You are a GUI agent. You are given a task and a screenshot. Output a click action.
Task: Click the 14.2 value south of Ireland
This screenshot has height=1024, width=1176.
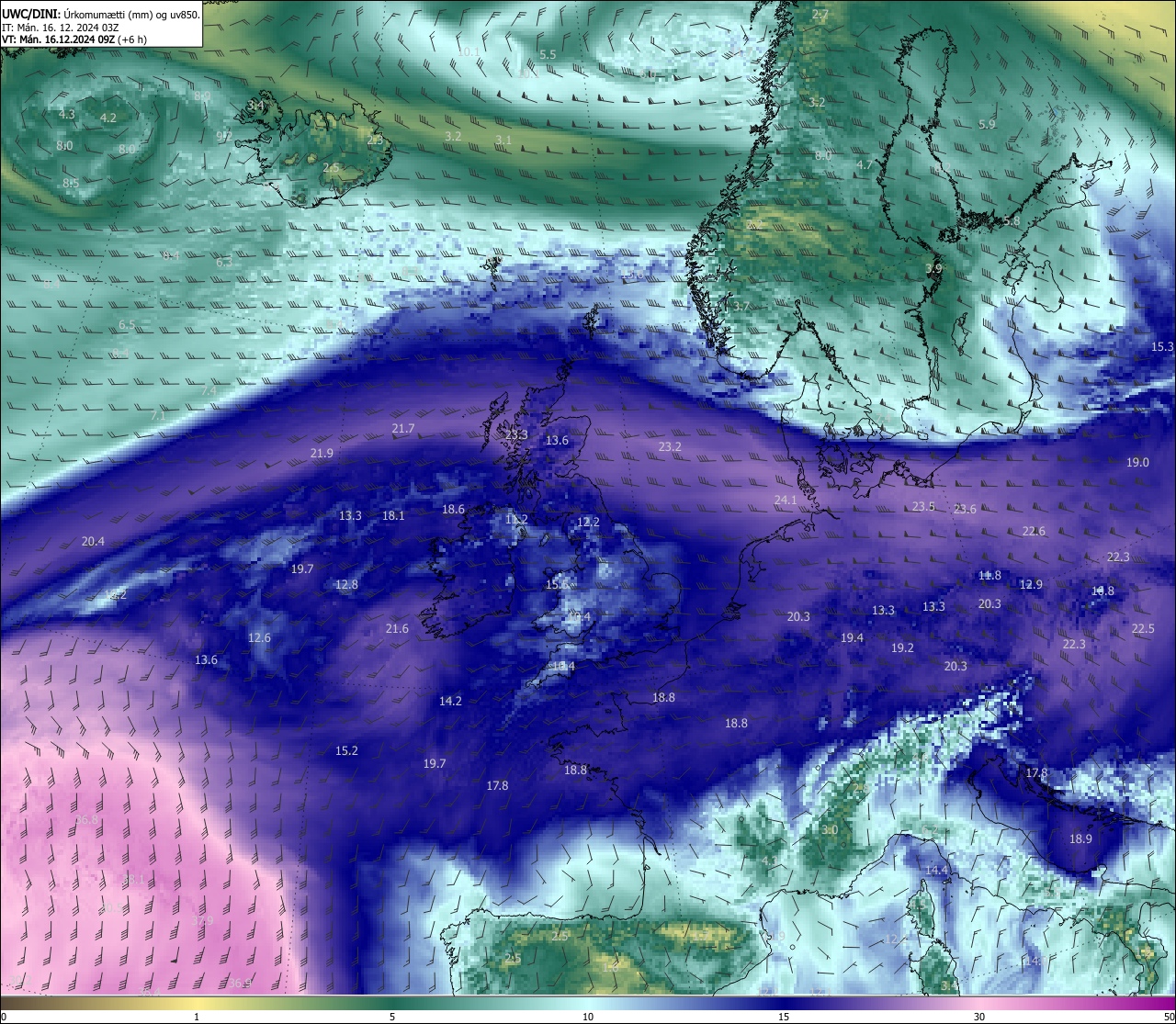[450, 702]
